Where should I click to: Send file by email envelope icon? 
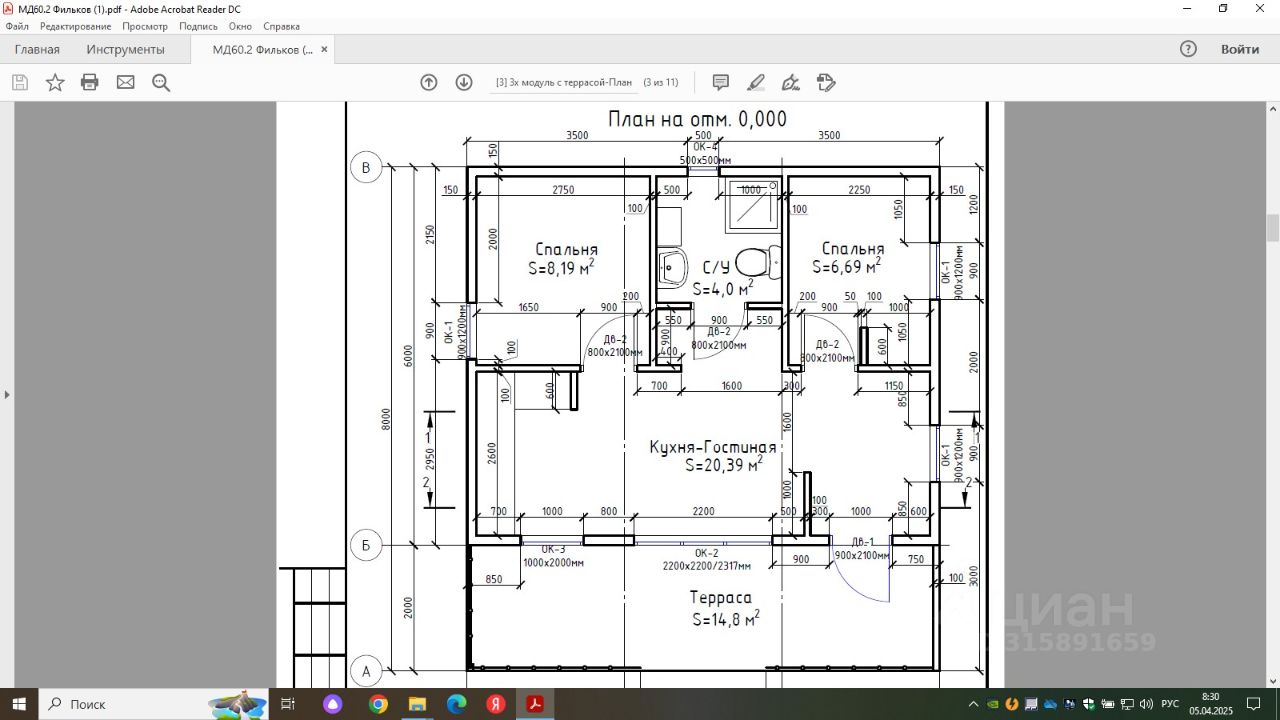pyautogui.click(x=125, y=83)
